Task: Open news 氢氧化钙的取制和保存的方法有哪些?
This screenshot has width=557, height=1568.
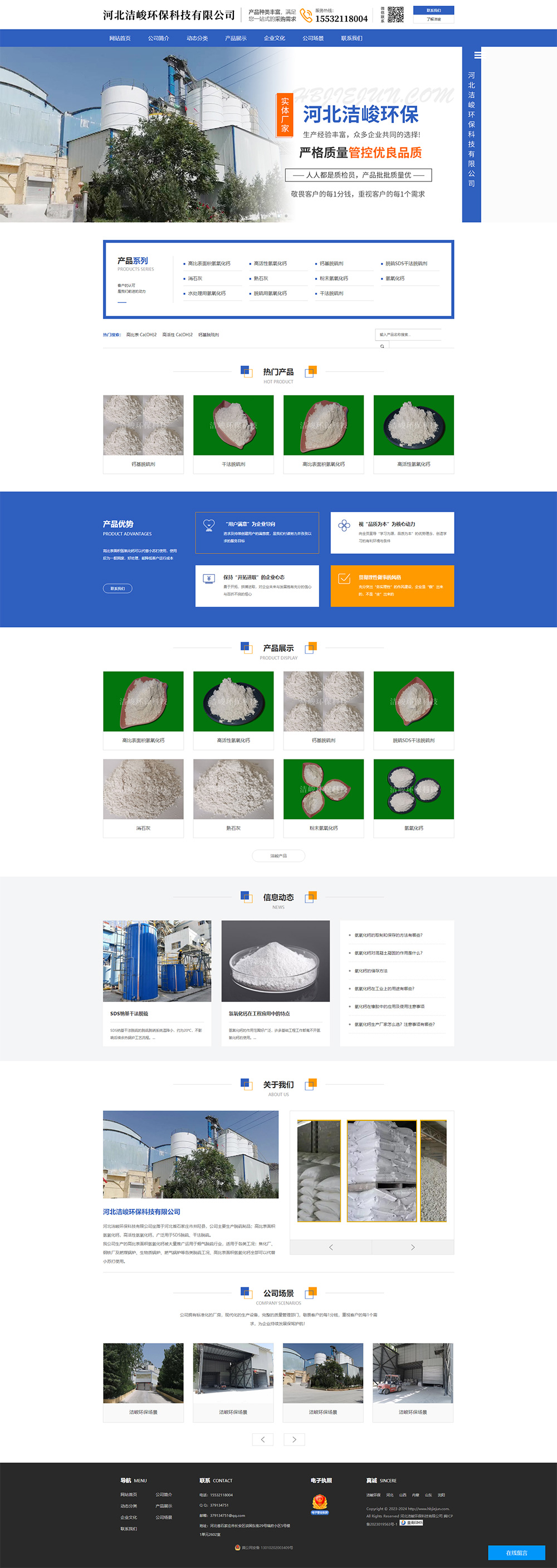Action: pos(388,935)
